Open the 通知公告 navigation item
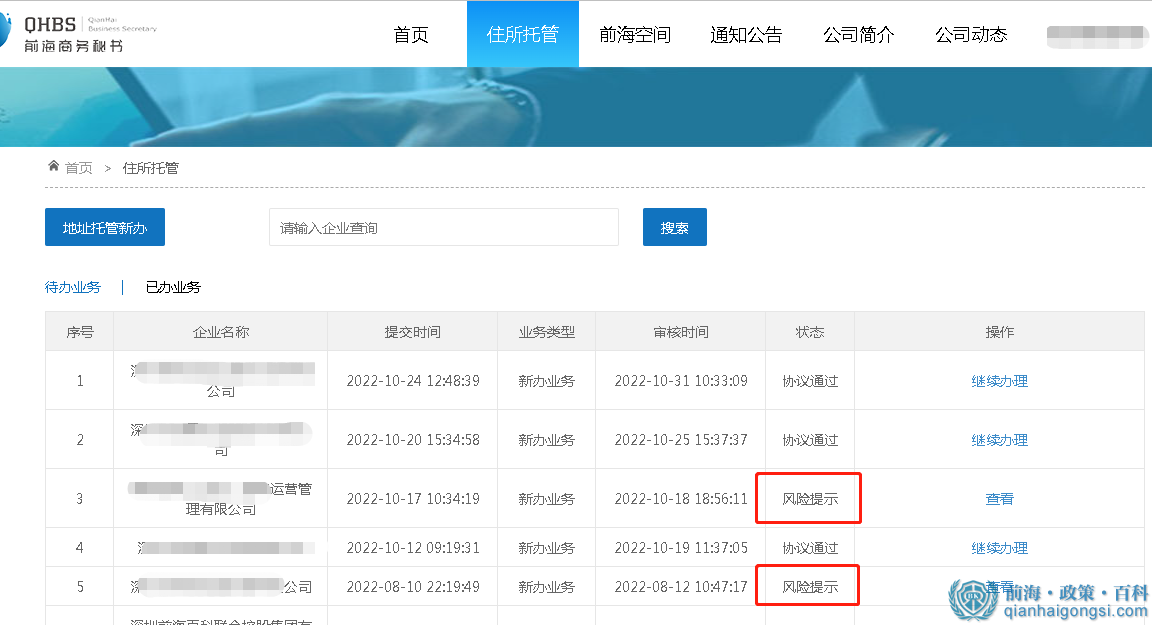 [x=746, y=33]
